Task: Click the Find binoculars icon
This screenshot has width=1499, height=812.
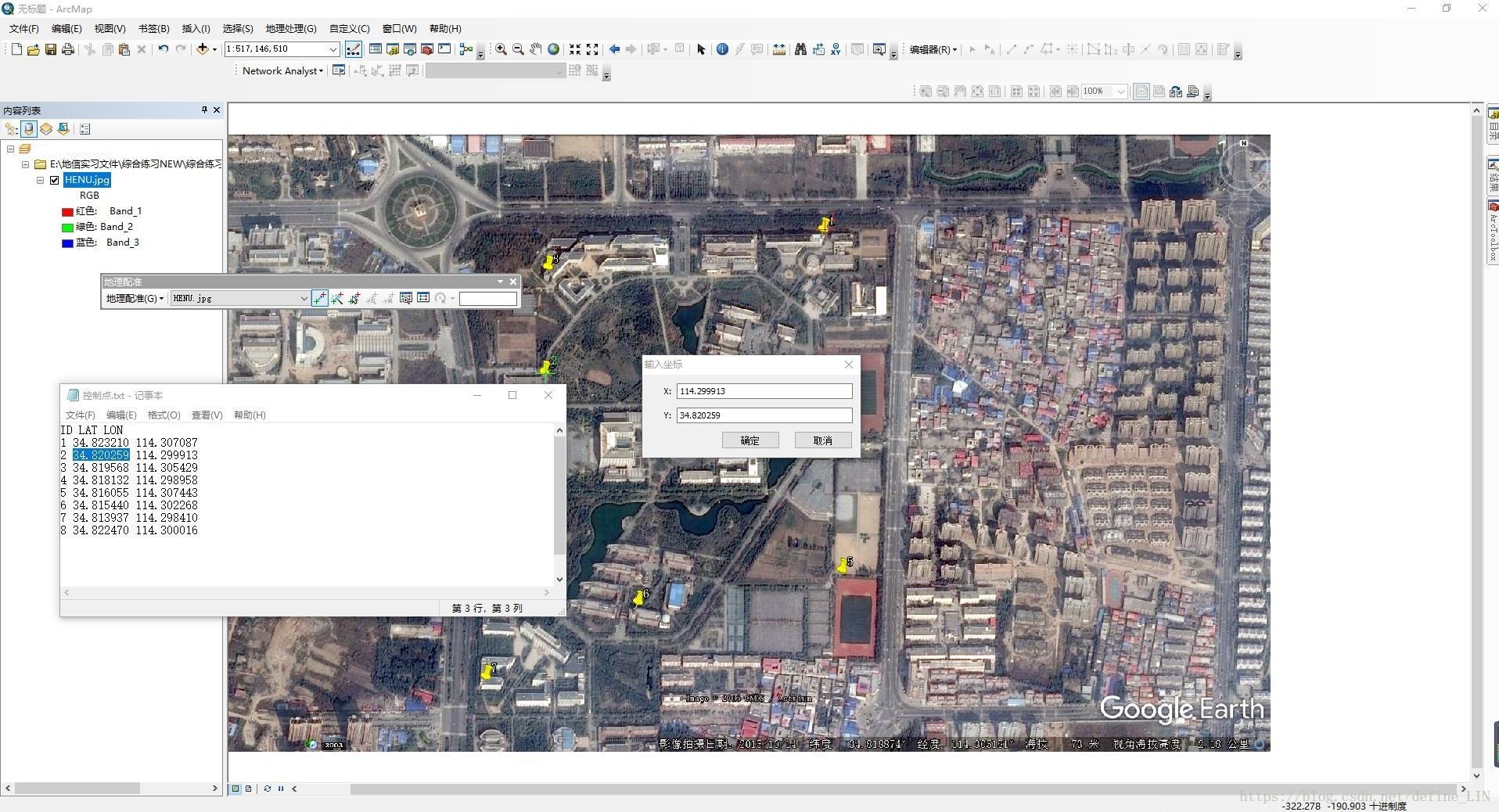Action: pos(800,49)
